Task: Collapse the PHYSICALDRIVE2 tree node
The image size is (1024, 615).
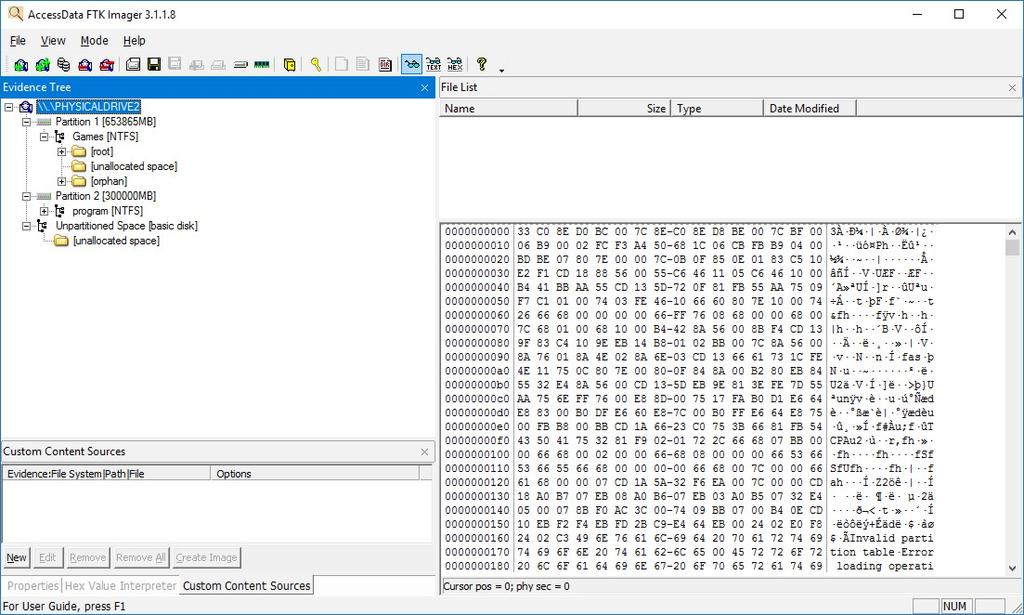Action: click(x=9, y=106)
